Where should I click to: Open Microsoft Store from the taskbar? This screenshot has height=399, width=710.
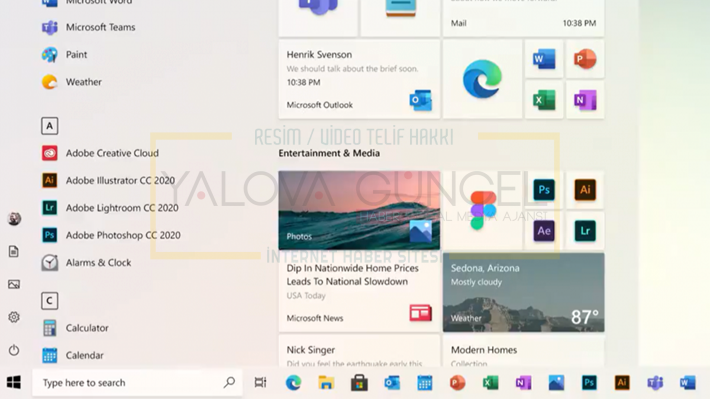pyautogui.click(x=359, y=383)
